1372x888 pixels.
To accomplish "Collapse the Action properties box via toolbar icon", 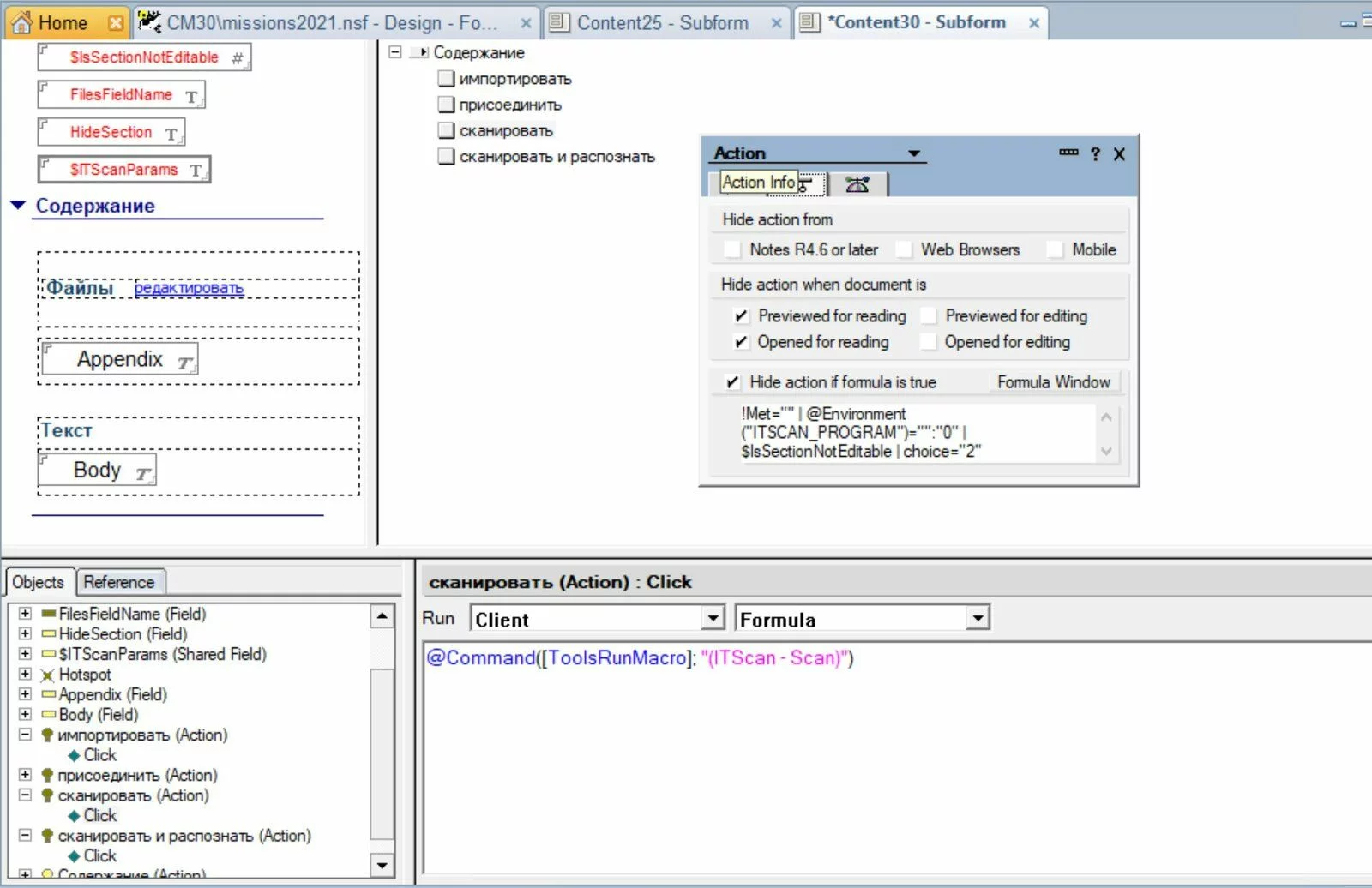I will pyautogui.click(x=1068, y=153).
